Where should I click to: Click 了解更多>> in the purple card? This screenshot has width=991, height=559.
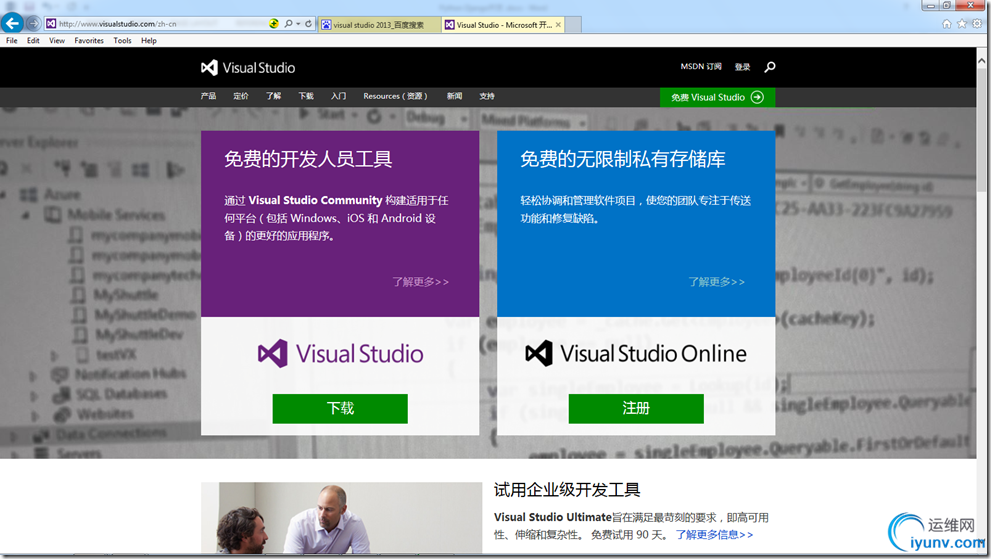420,282
